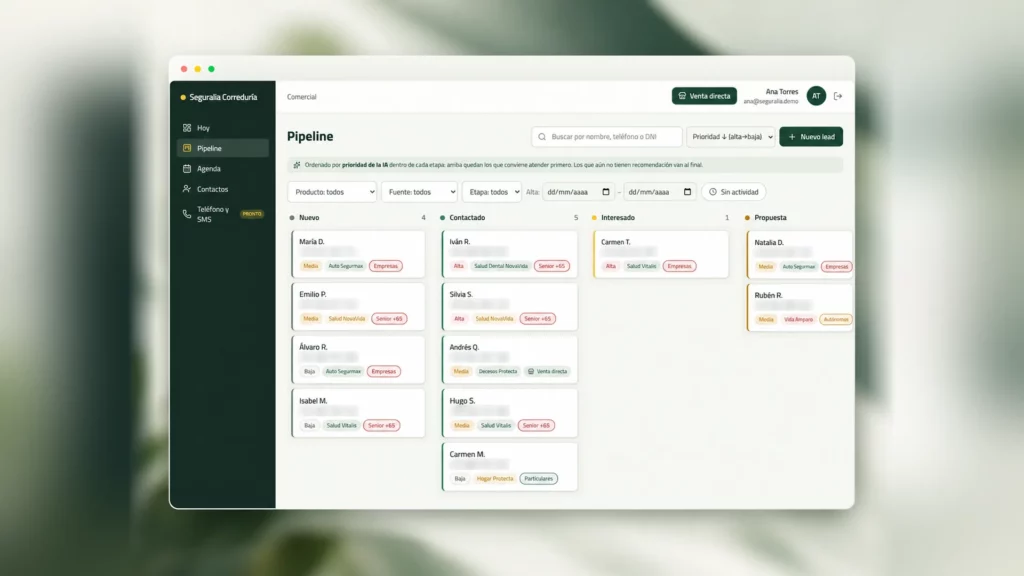Open Silvia S. lead card
This screenshot has width=1024, height=576.
point(509,307)
